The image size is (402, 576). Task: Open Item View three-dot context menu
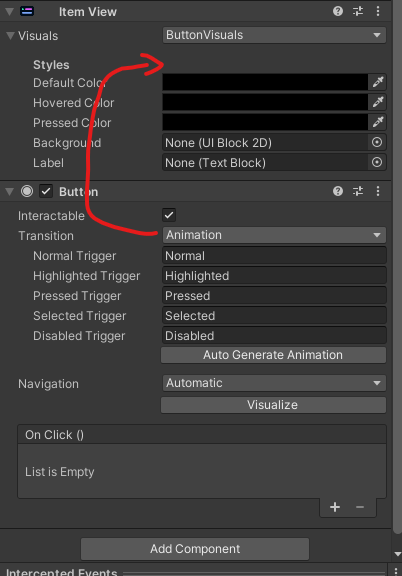tap(378, 11)
